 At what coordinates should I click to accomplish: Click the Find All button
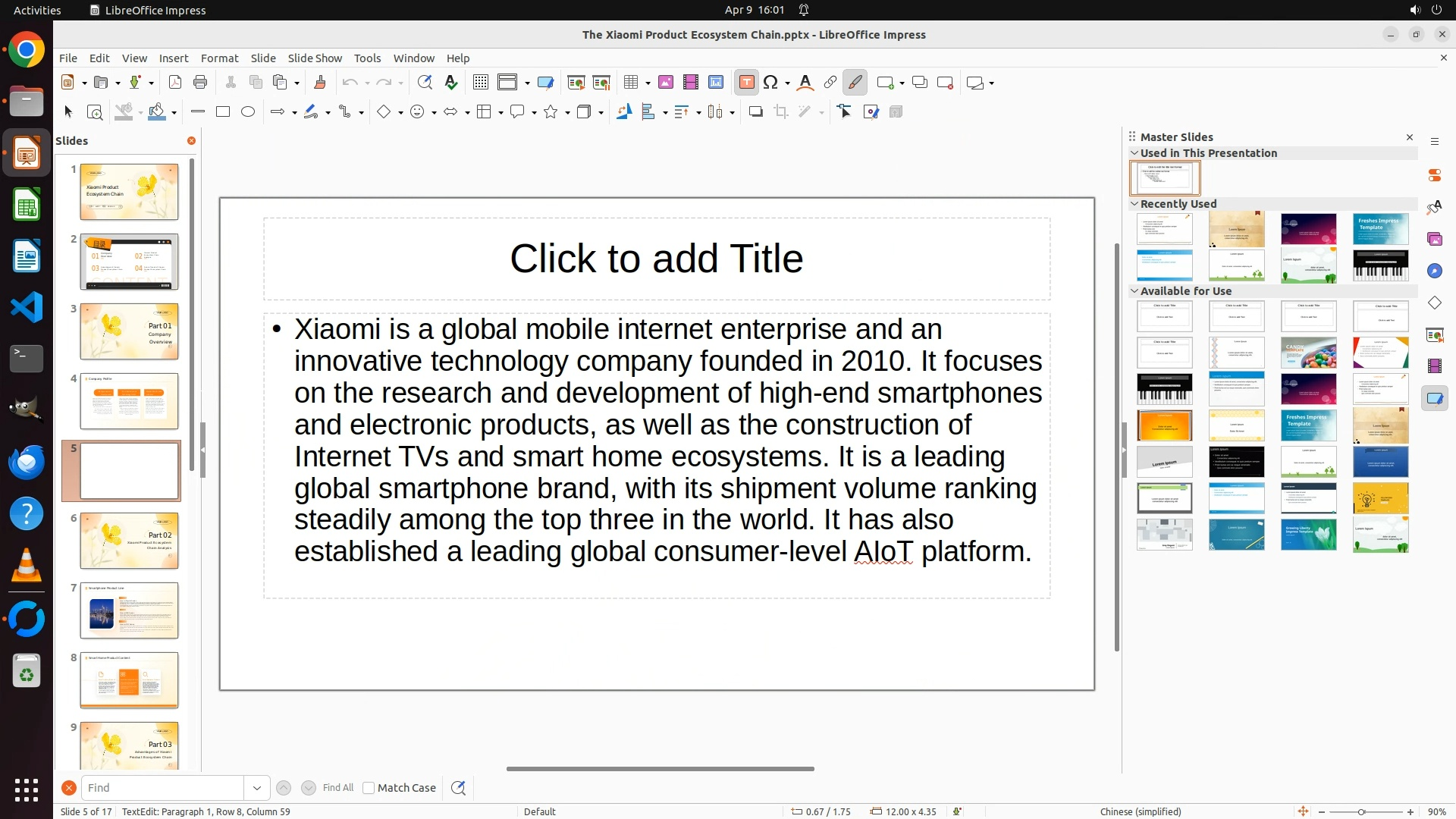click(338, 788)
